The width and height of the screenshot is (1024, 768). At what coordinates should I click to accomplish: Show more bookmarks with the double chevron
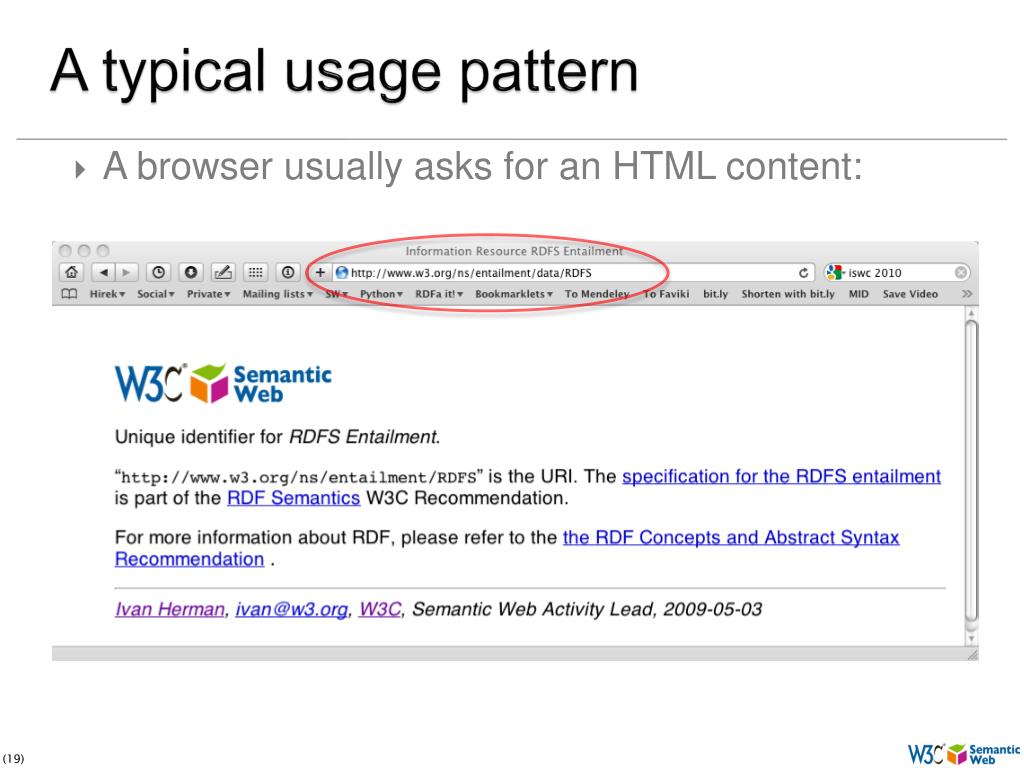[967, 294]
